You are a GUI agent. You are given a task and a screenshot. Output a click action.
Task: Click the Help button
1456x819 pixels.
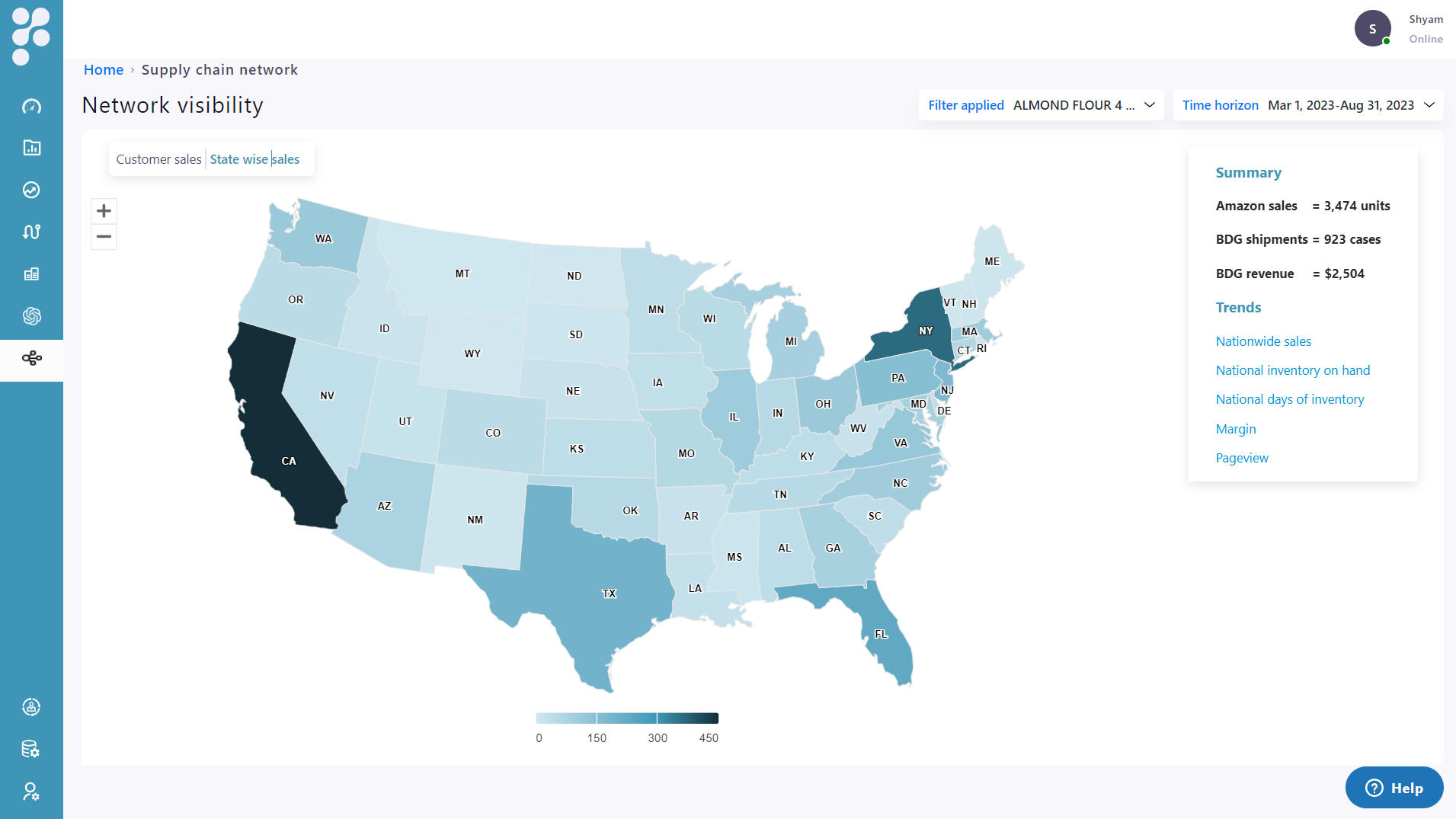(1394, 788)
